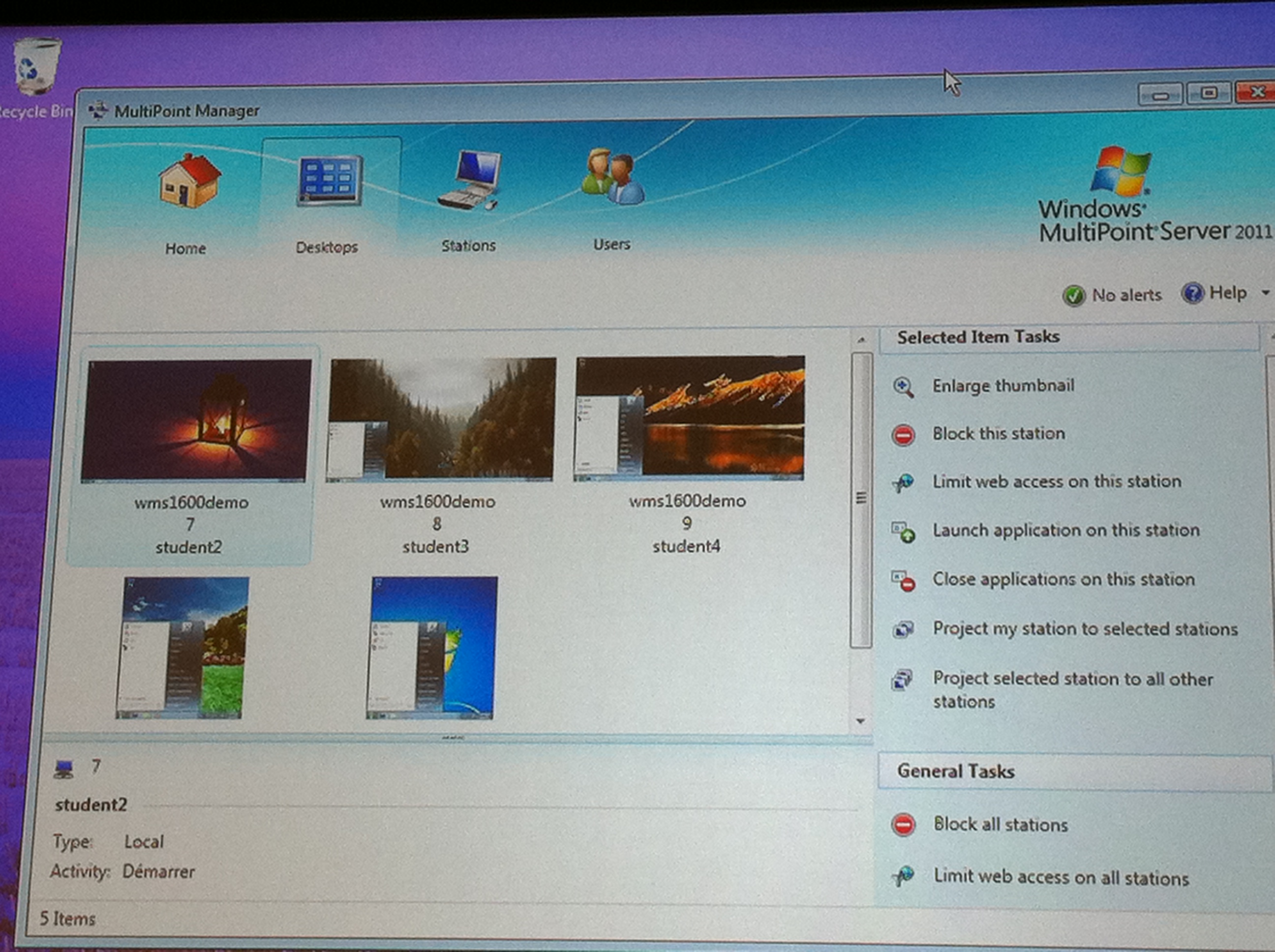Click the No alerts green check icon
The width and height of the screenshot is (1275, 952).
pos(1073,296)
